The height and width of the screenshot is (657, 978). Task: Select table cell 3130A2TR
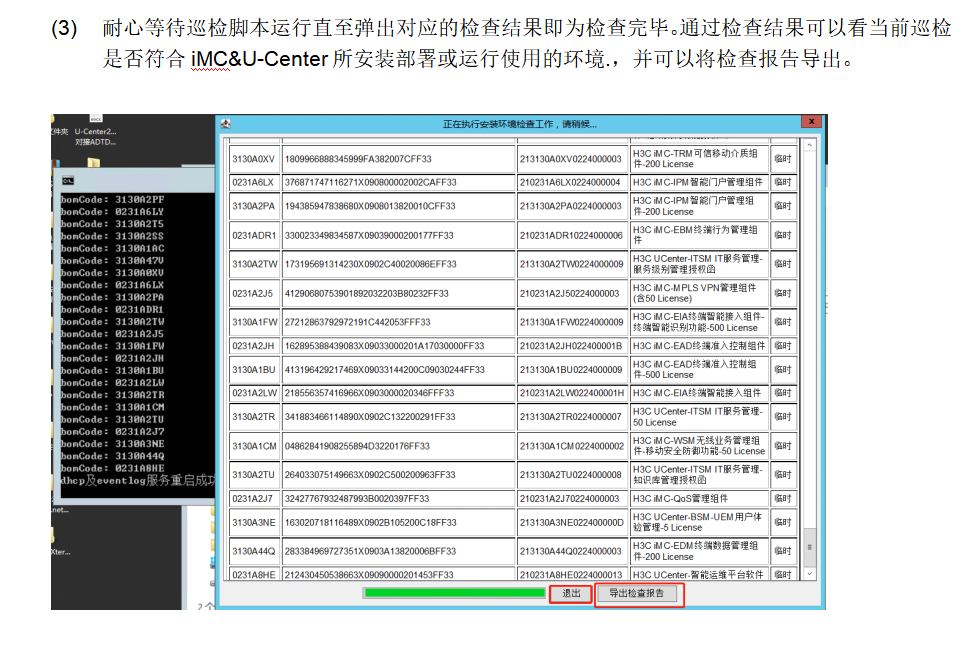click(254, 416)
